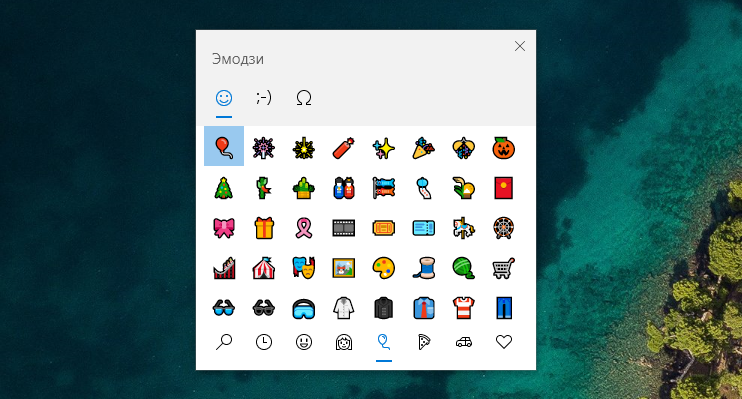Viewport: 742px width, 399px height.
Task: Switch to people category
Action: pos(344,342)
